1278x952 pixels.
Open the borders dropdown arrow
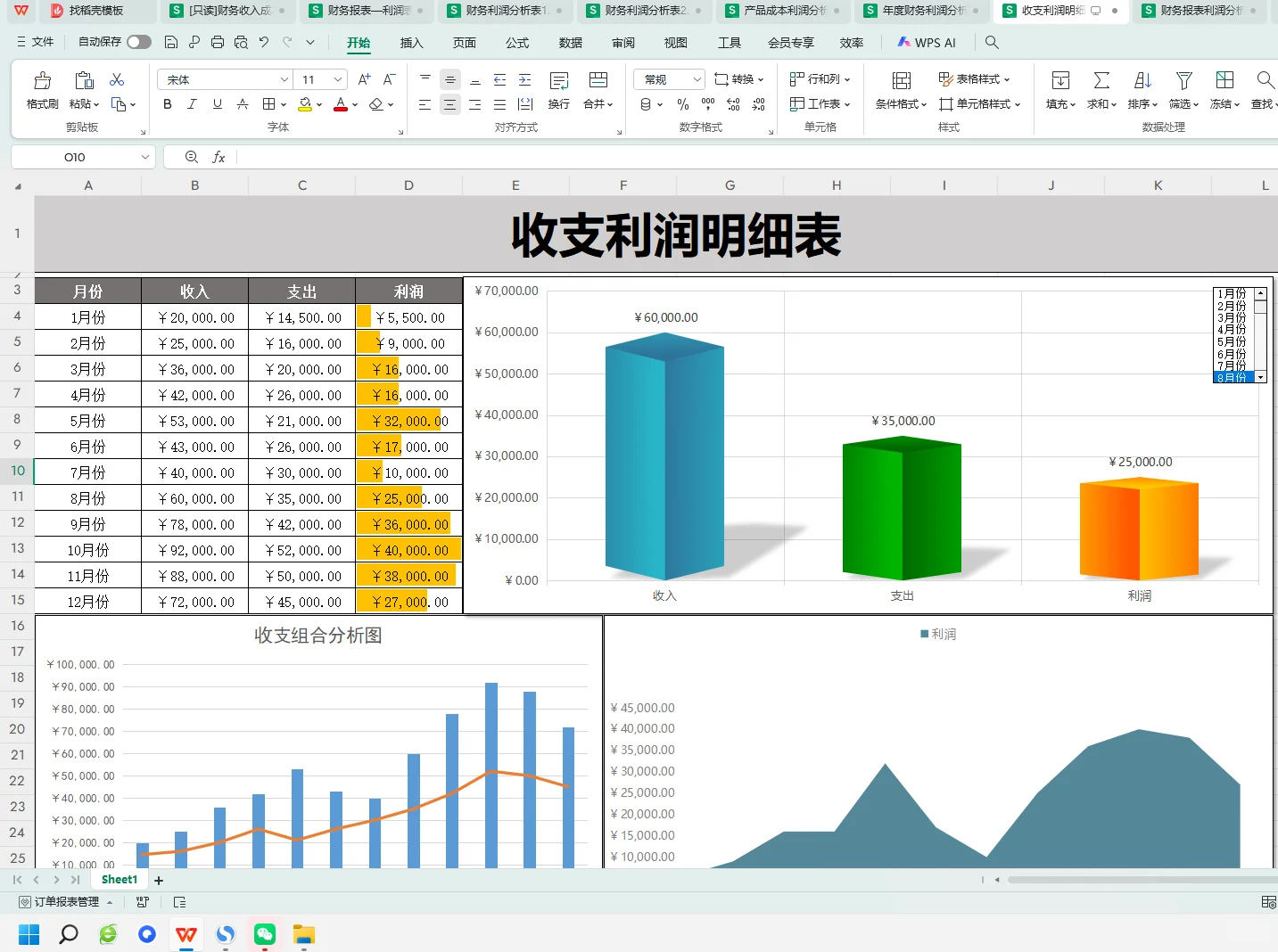[x=284, y=105]
